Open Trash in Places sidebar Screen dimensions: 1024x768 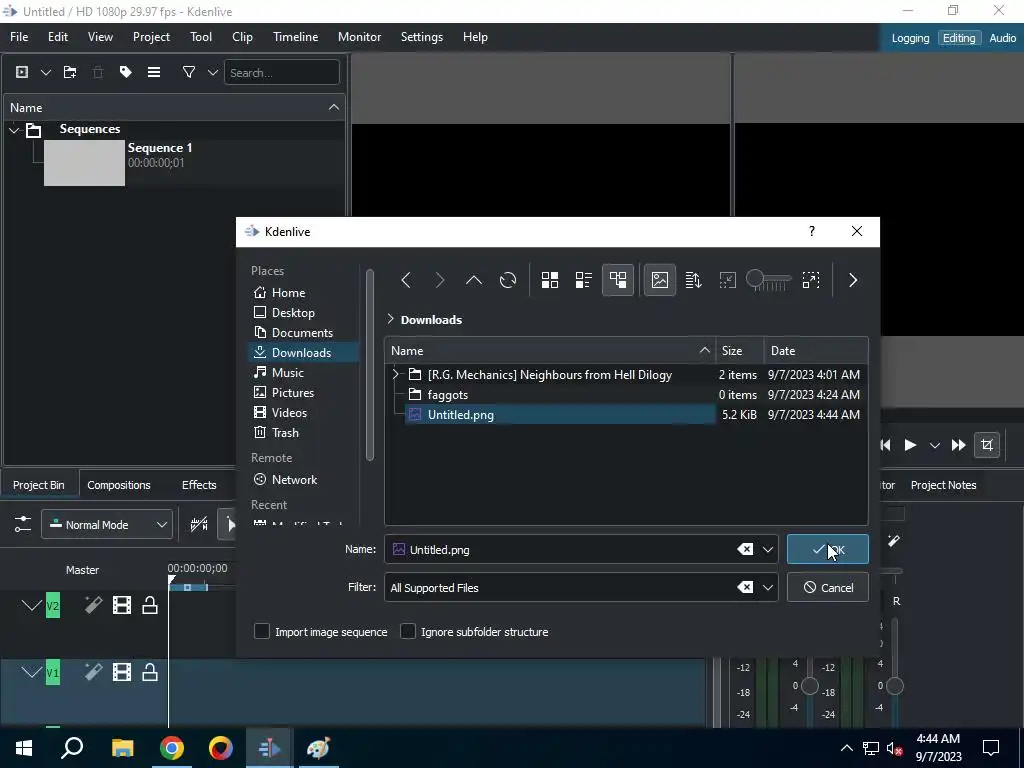tap(285, 433)
